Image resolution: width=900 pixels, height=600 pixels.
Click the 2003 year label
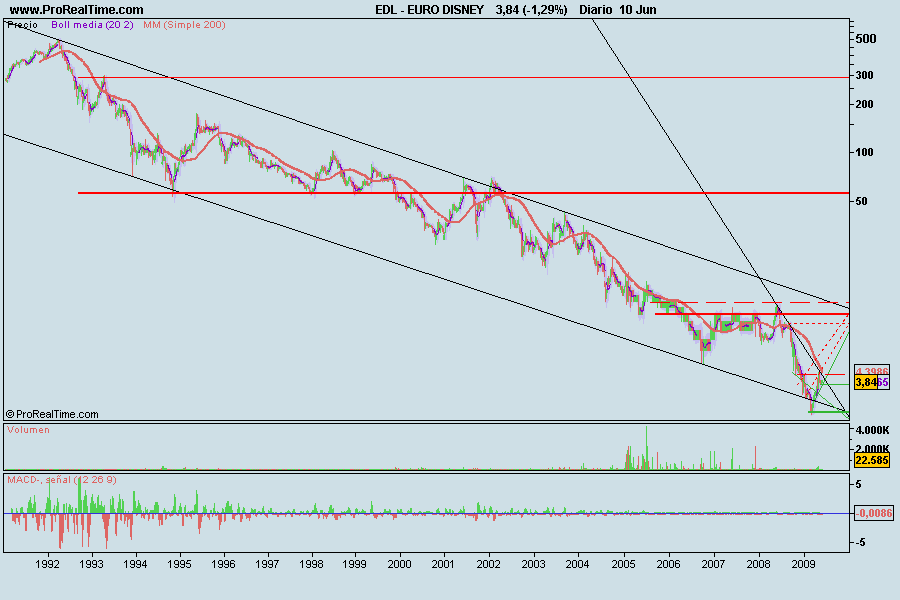(533, 564)
